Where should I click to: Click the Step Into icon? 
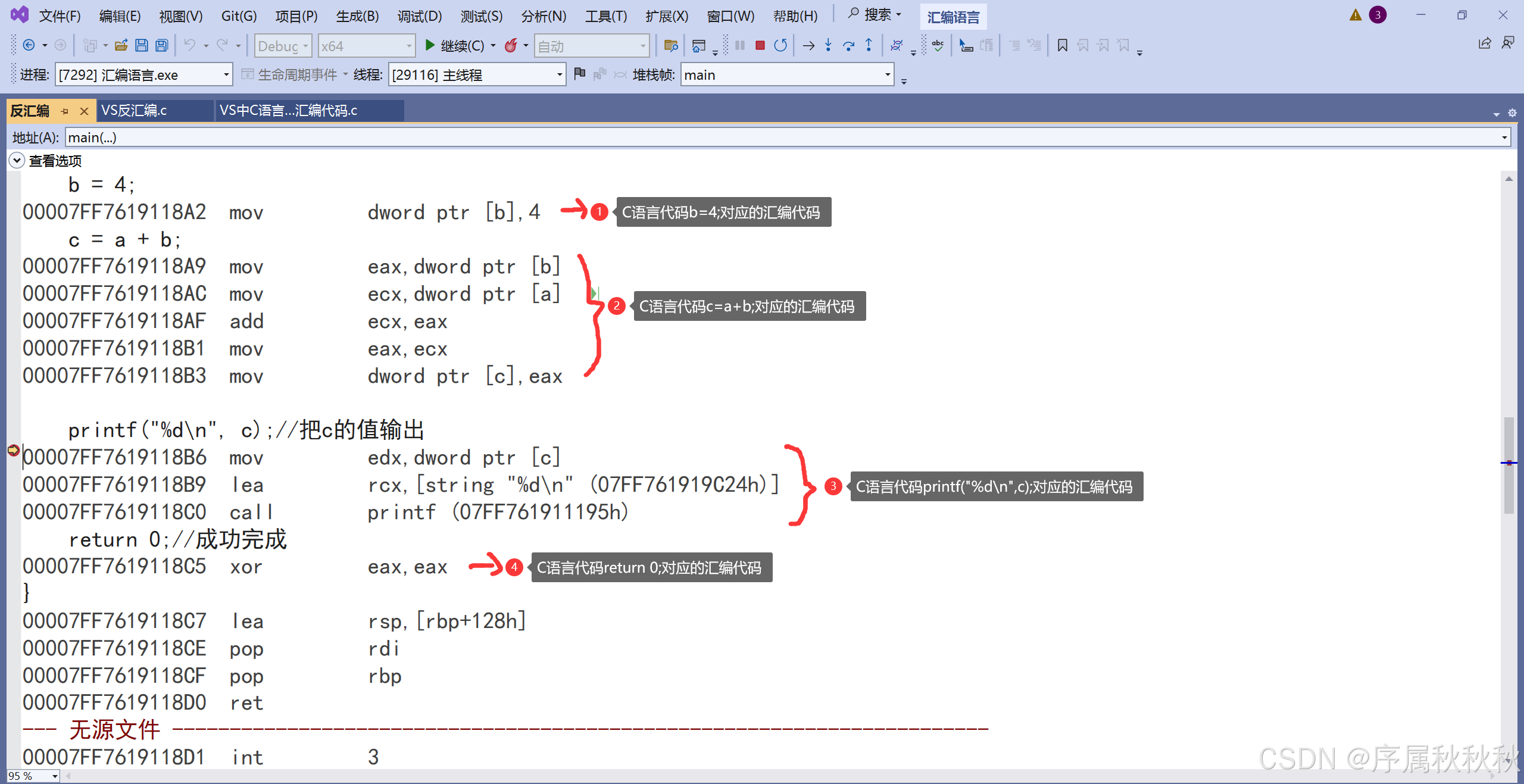coord(829,45)
